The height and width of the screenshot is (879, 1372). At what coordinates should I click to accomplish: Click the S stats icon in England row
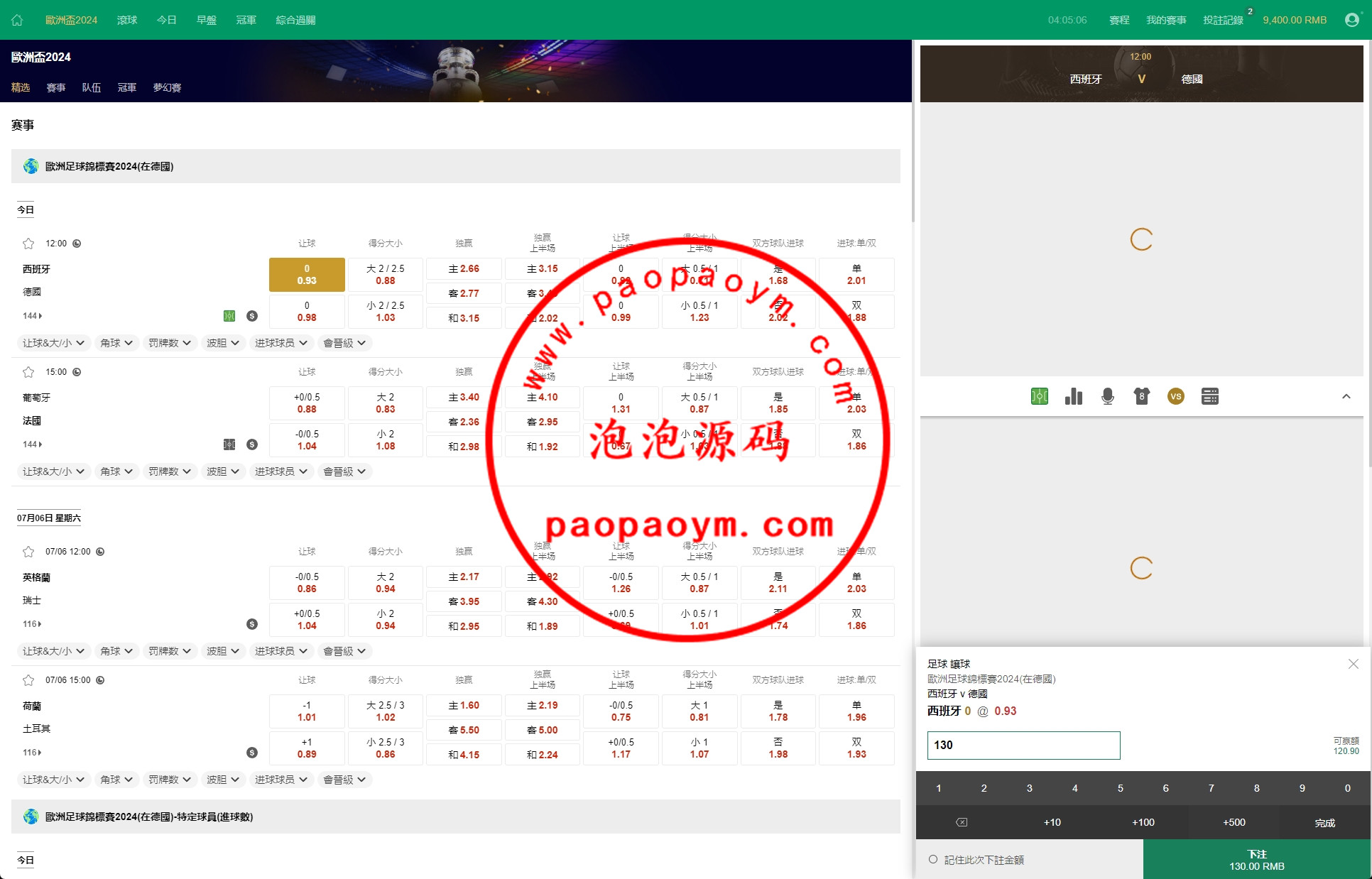click(x=252, y=624)
